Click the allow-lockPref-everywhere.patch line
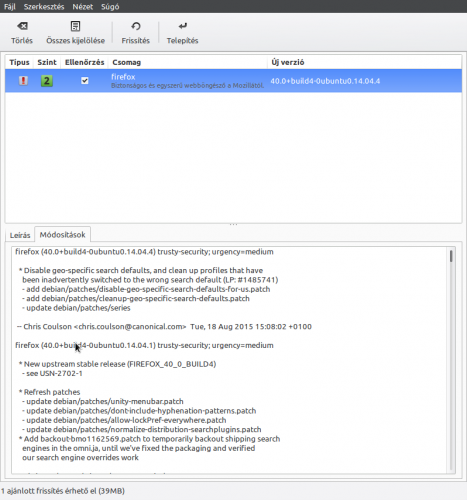This screenshot has height=500, width=467. (x=124, y=420)
